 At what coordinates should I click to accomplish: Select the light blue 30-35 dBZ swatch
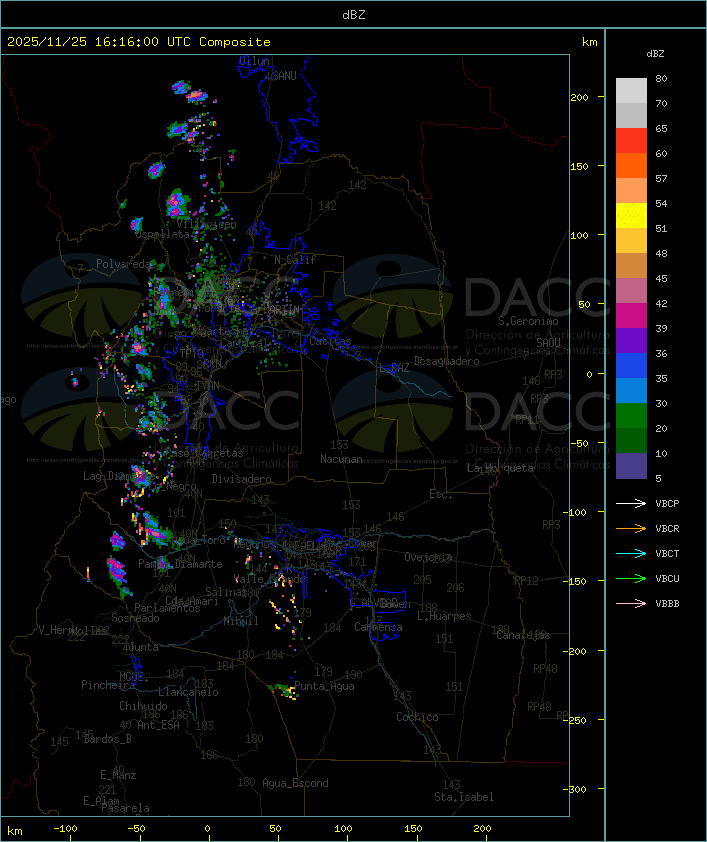coord(631,390)
